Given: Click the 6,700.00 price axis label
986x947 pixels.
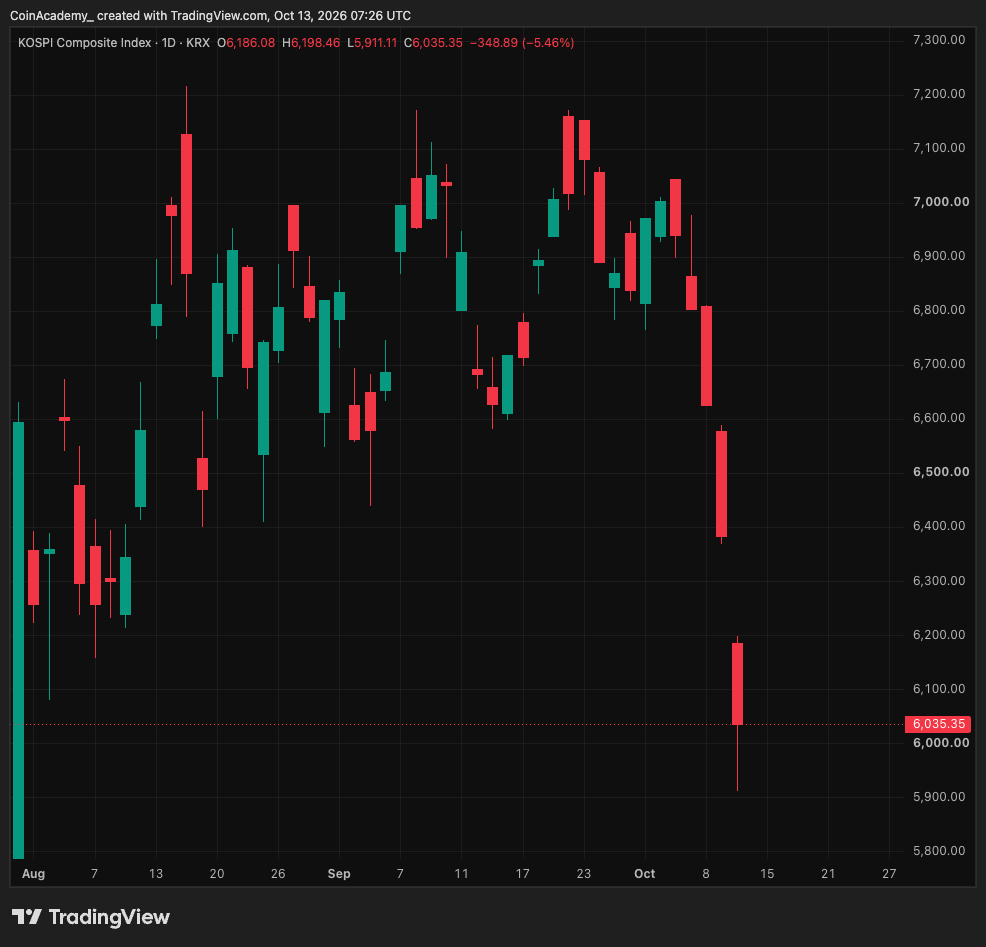Looking at the screenshot, I should pos(939,364).
